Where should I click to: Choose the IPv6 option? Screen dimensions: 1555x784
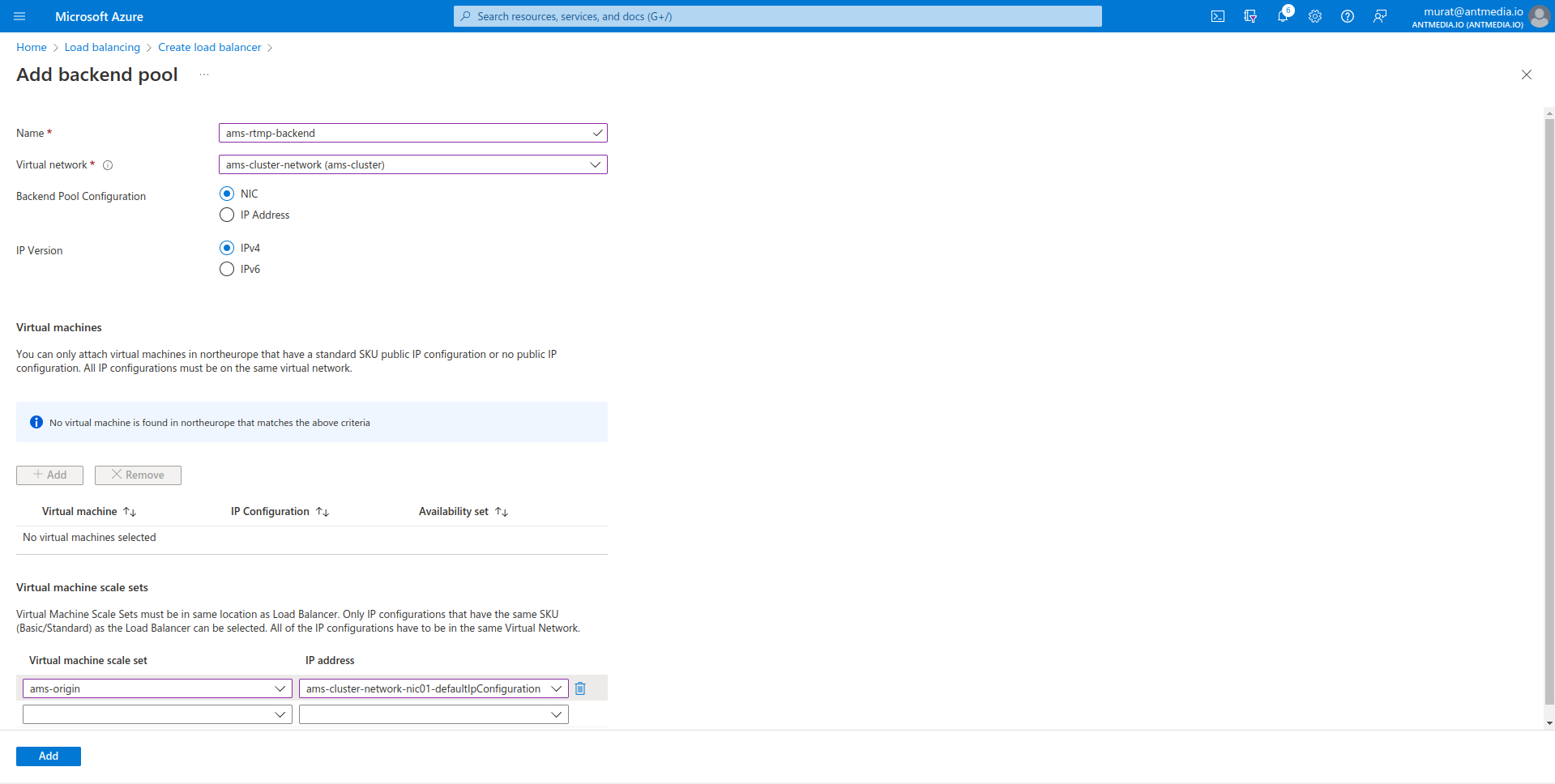pos(227,269)
